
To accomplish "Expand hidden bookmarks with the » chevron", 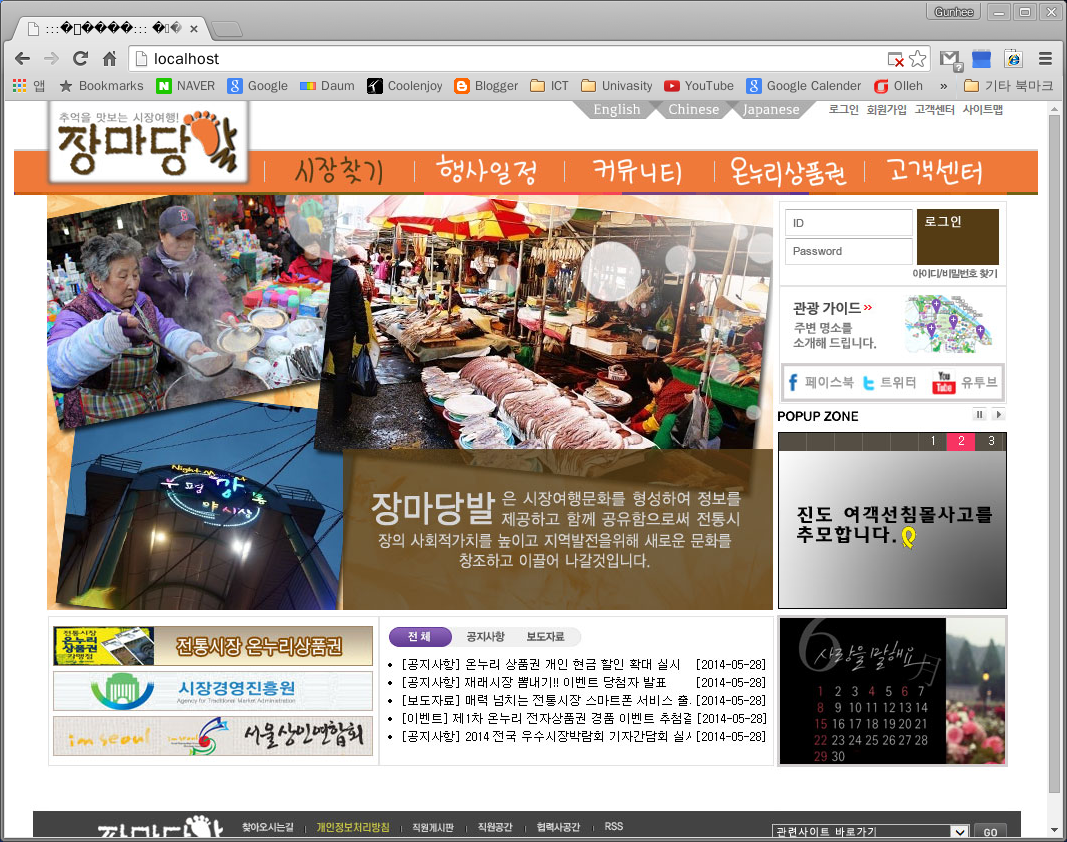I will point(943,86).
